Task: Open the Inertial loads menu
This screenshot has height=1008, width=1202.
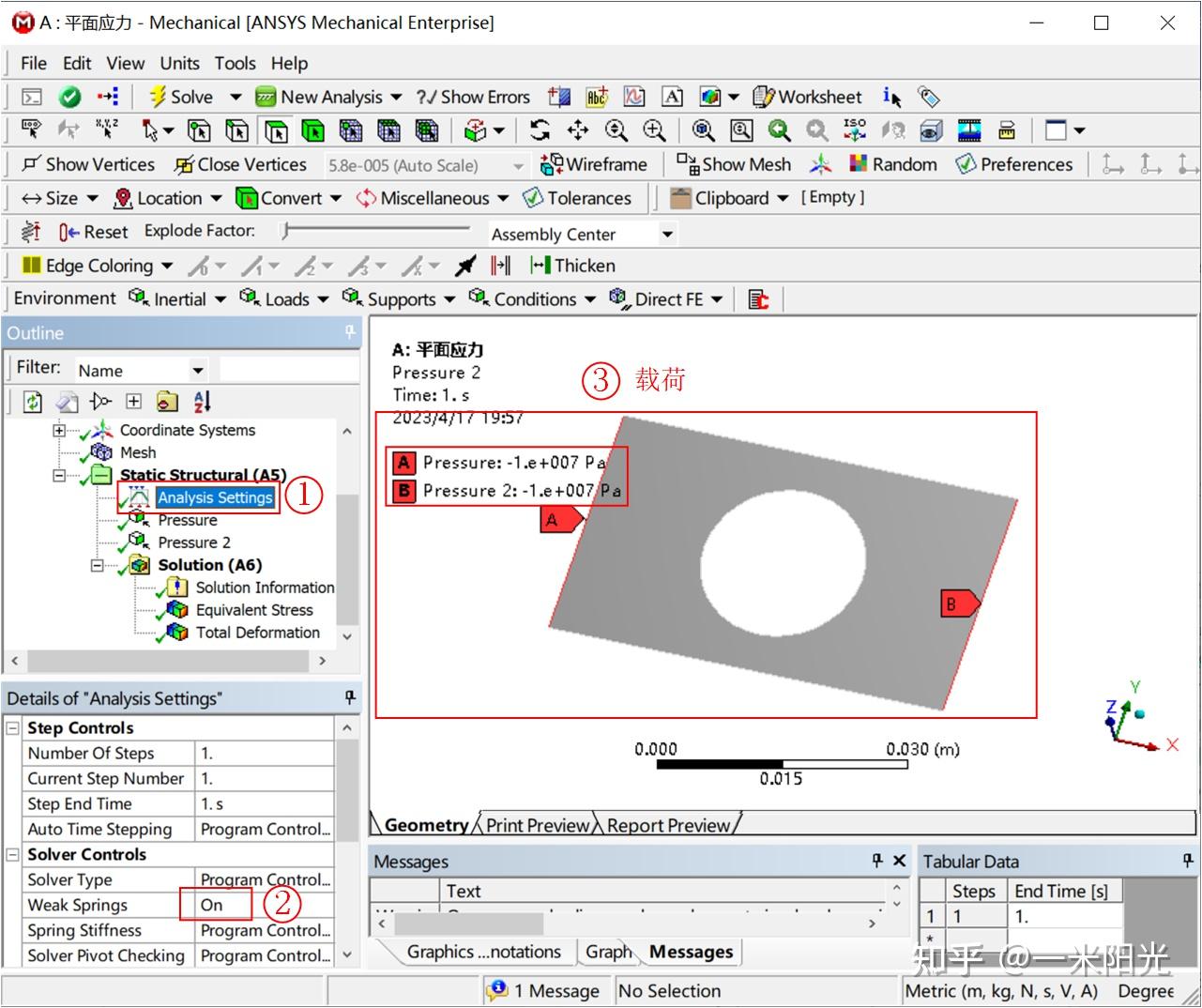Action: coord(177,298)
